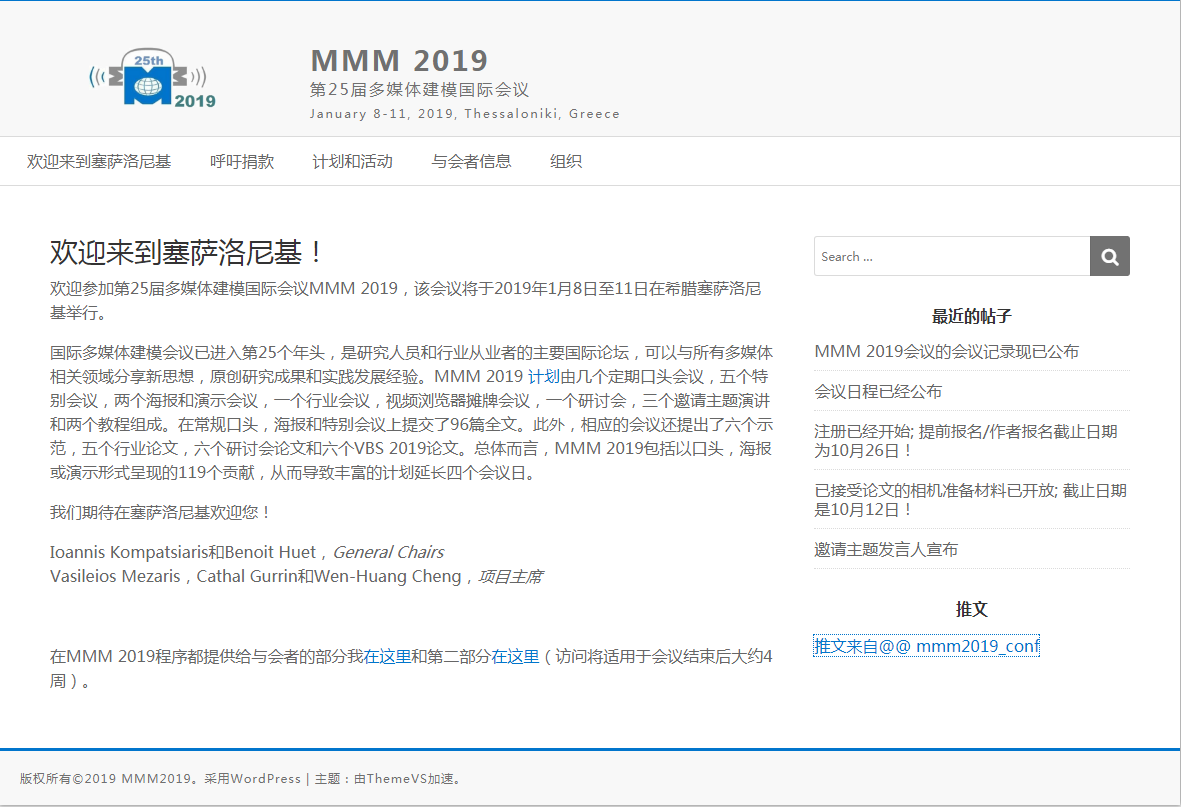Click the text 我们期待在塞萨洛尼基欢迎您！
1181x807 pixels.
click(x=161, y=512)
